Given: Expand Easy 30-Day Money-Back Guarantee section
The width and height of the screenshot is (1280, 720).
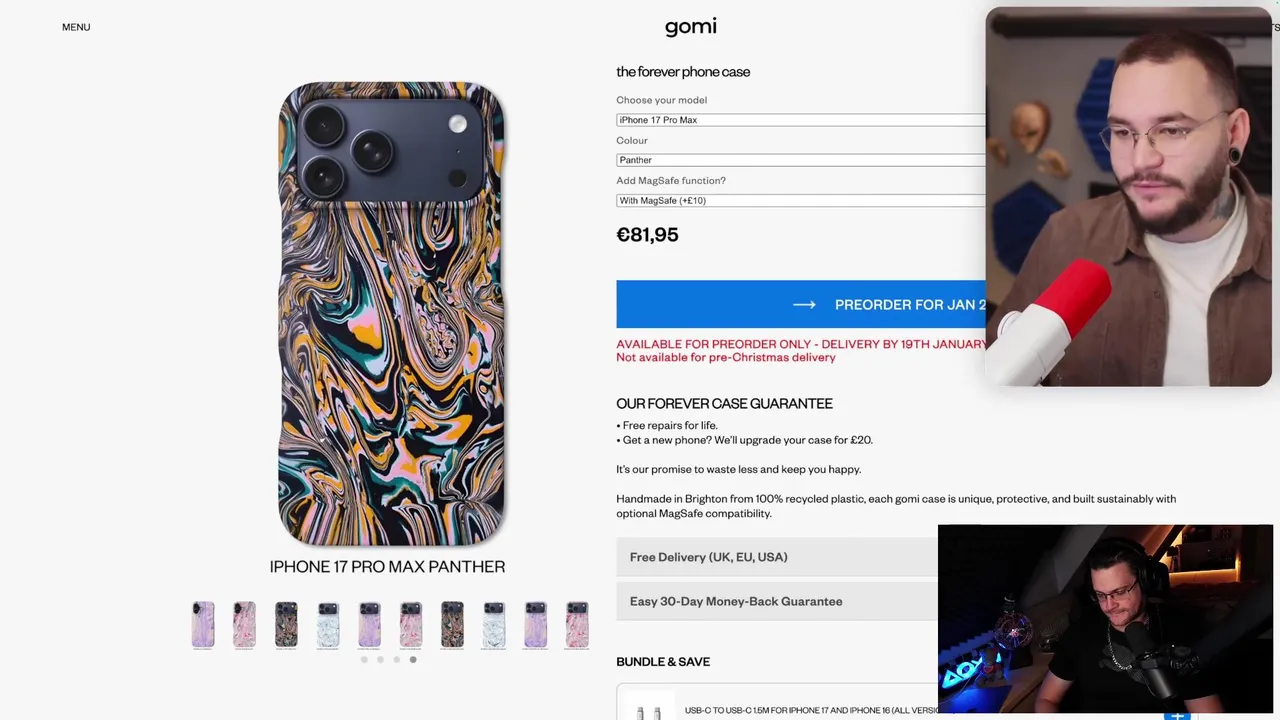Looking at the screenshot, I should pyautogui.click(x=777, y=601).
